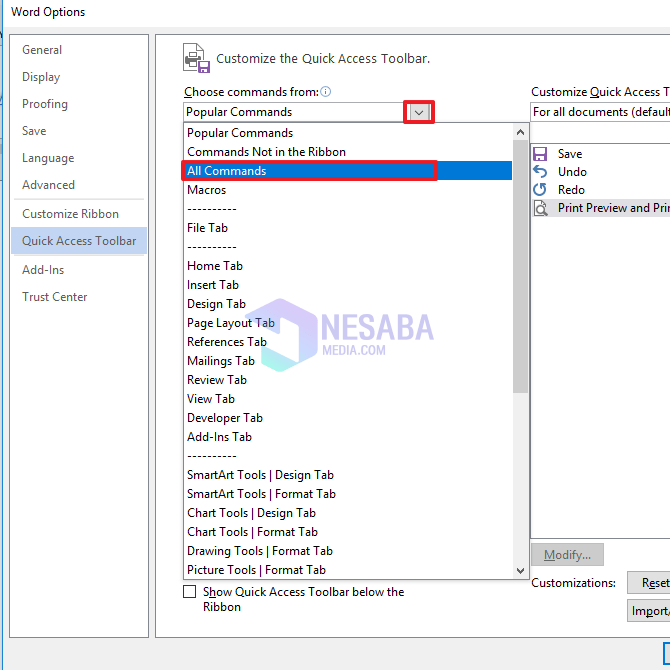Enable Show Quick Access Toolbar below Ribbon
The height and width of the screenshot is (670, 670).
(190, 592)
